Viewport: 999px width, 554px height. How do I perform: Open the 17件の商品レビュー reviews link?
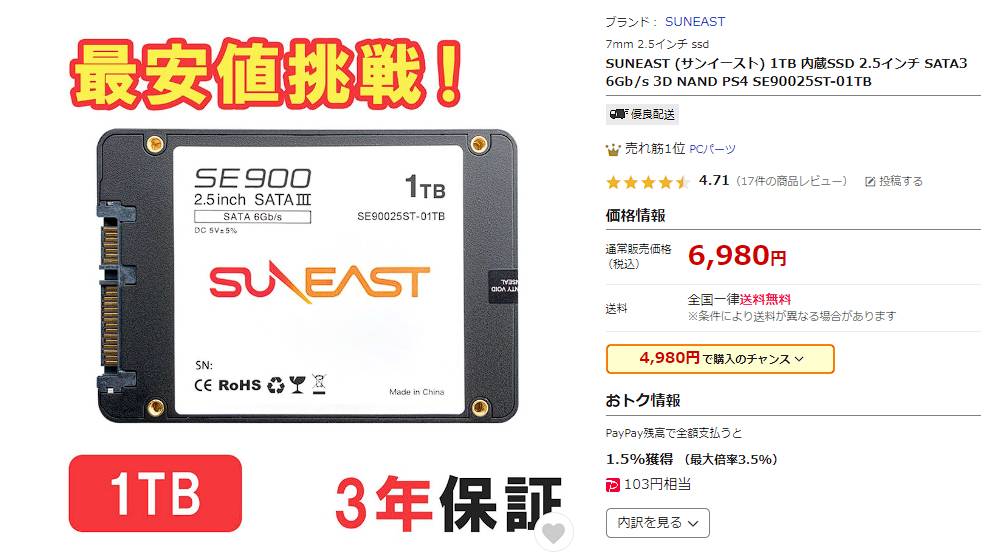coord(791,181)
